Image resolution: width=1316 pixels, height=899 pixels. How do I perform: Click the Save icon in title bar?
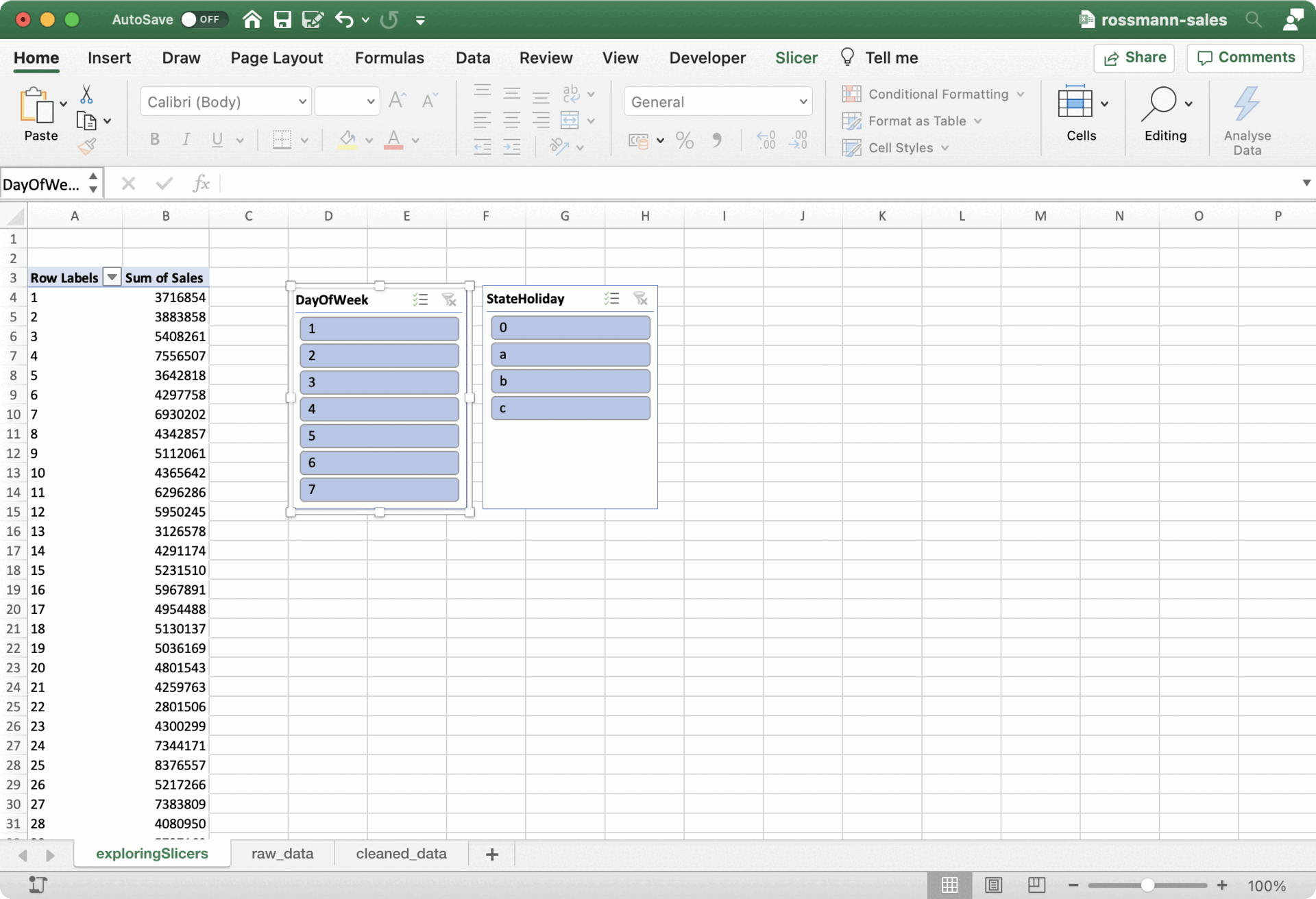click(x=282, y=20)
